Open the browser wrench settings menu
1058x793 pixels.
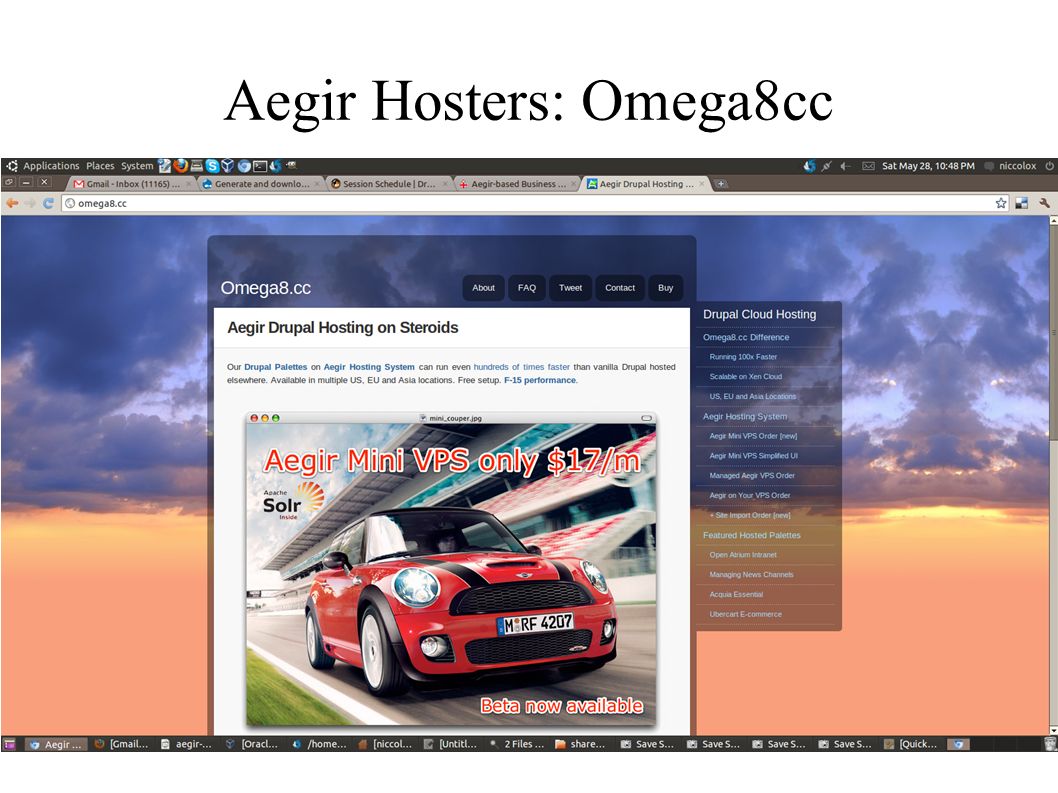(x=1044, y=203)
